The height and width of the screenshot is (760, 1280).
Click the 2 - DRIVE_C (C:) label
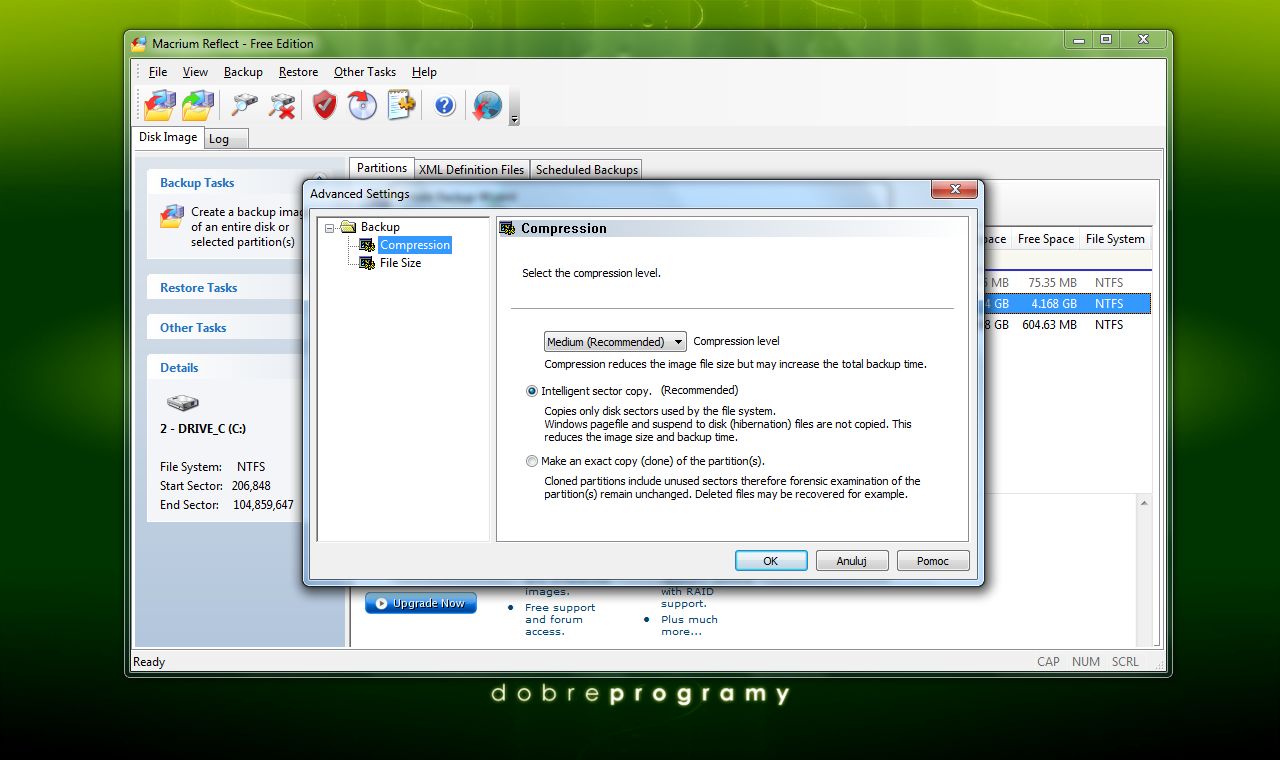pyautogui.click(x=203, y=429)
